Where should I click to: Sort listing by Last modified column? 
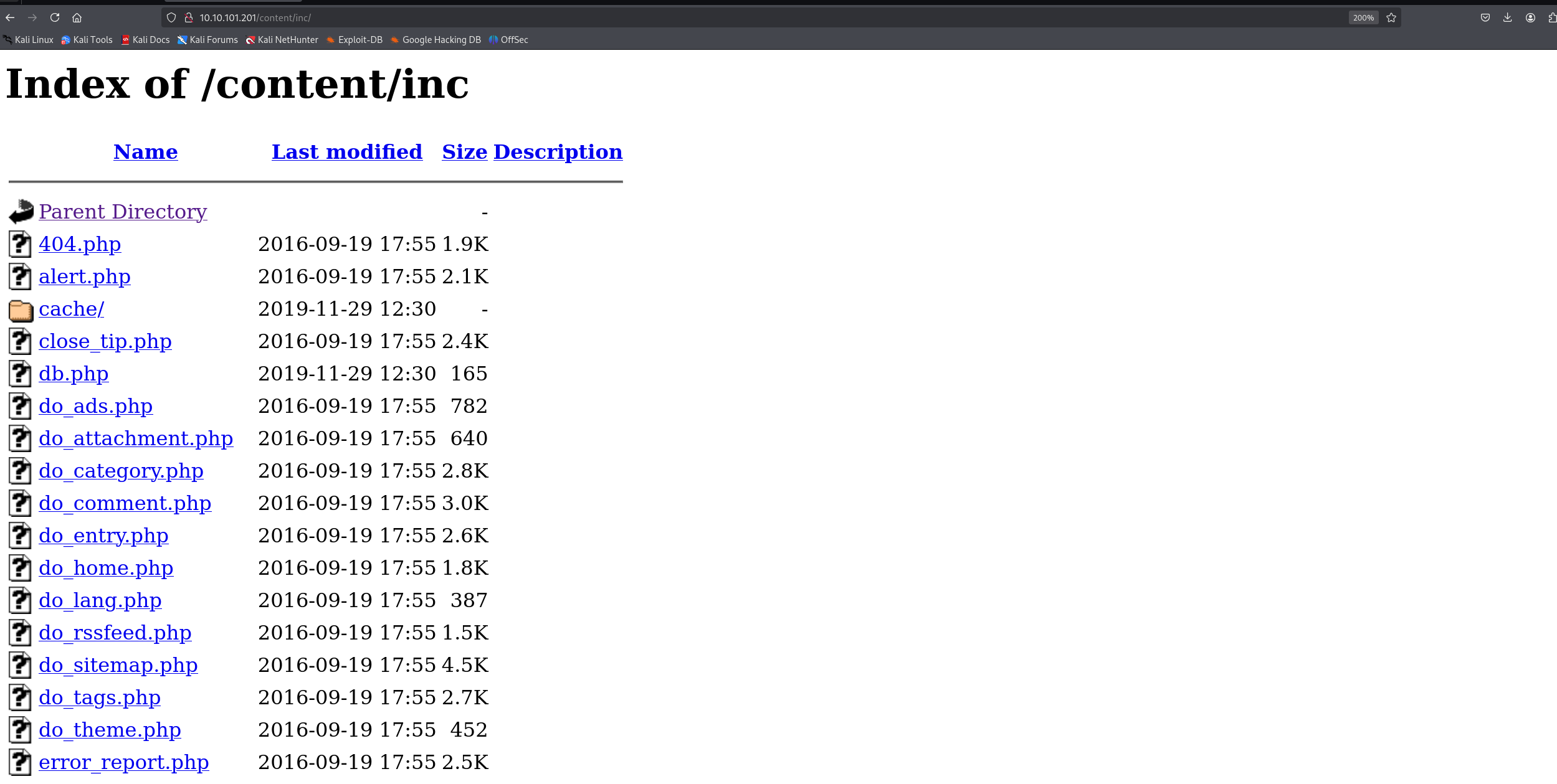(x=347, y=151)
